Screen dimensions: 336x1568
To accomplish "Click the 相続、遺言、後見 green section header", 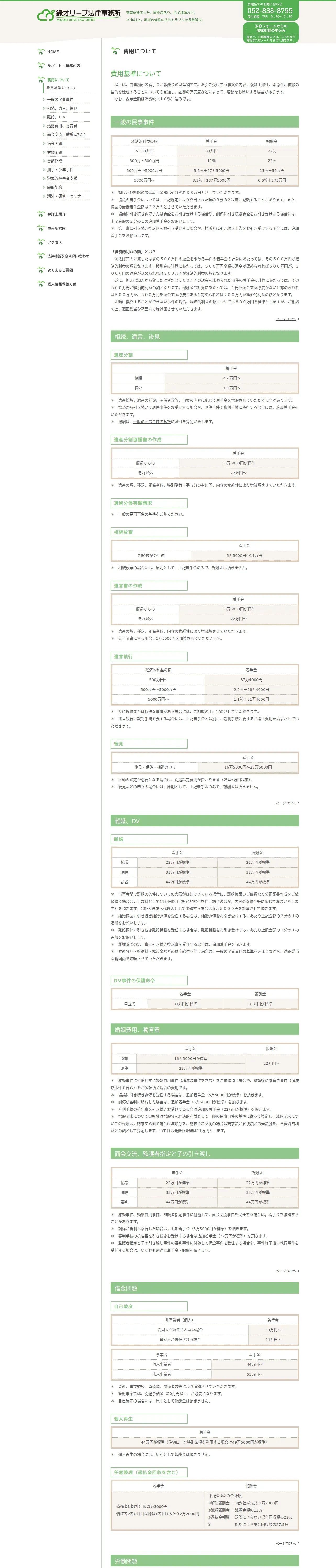I will [205, 337].
